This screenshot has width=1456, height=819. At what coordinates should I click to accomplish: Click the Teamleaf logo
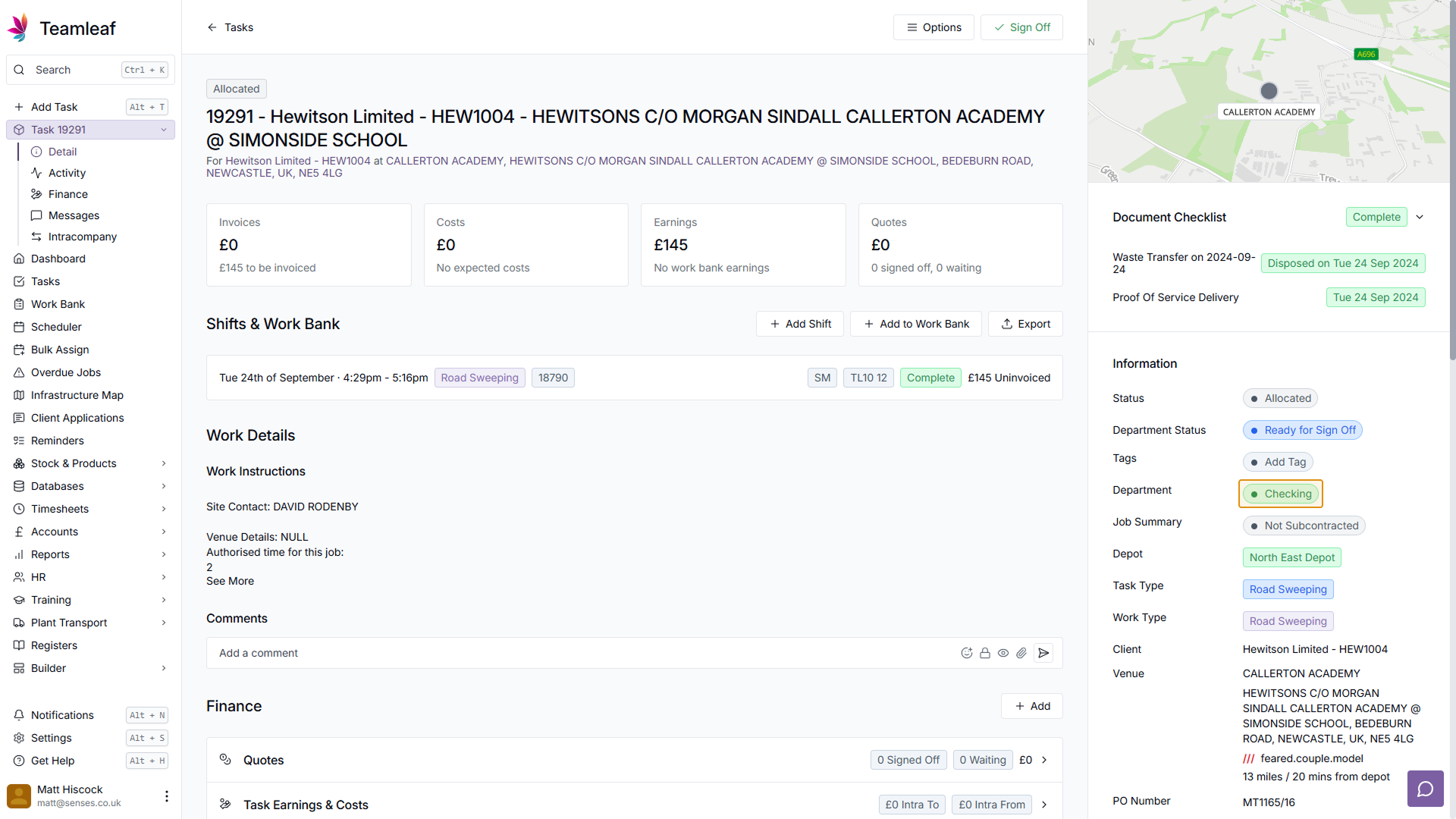pos(18,28)
